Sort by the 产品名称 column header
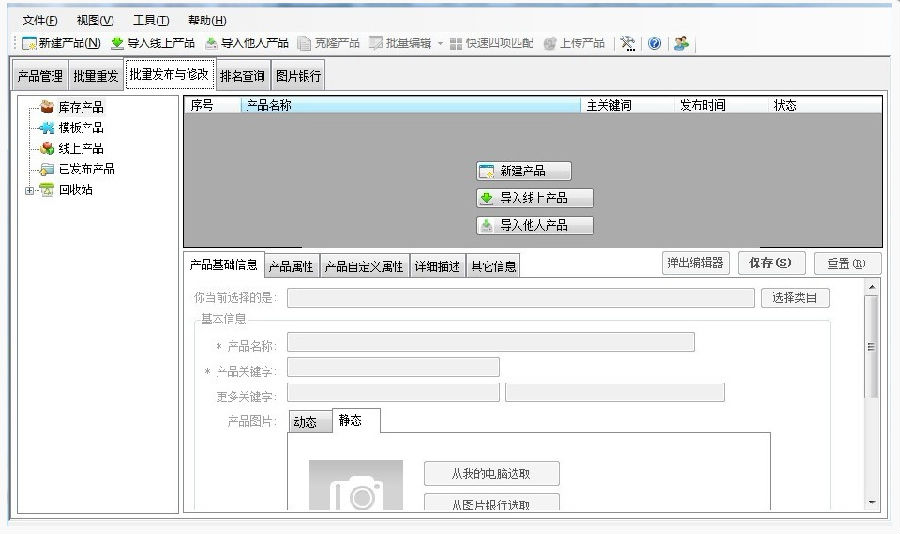900x534 pixels. click(410, 105)
